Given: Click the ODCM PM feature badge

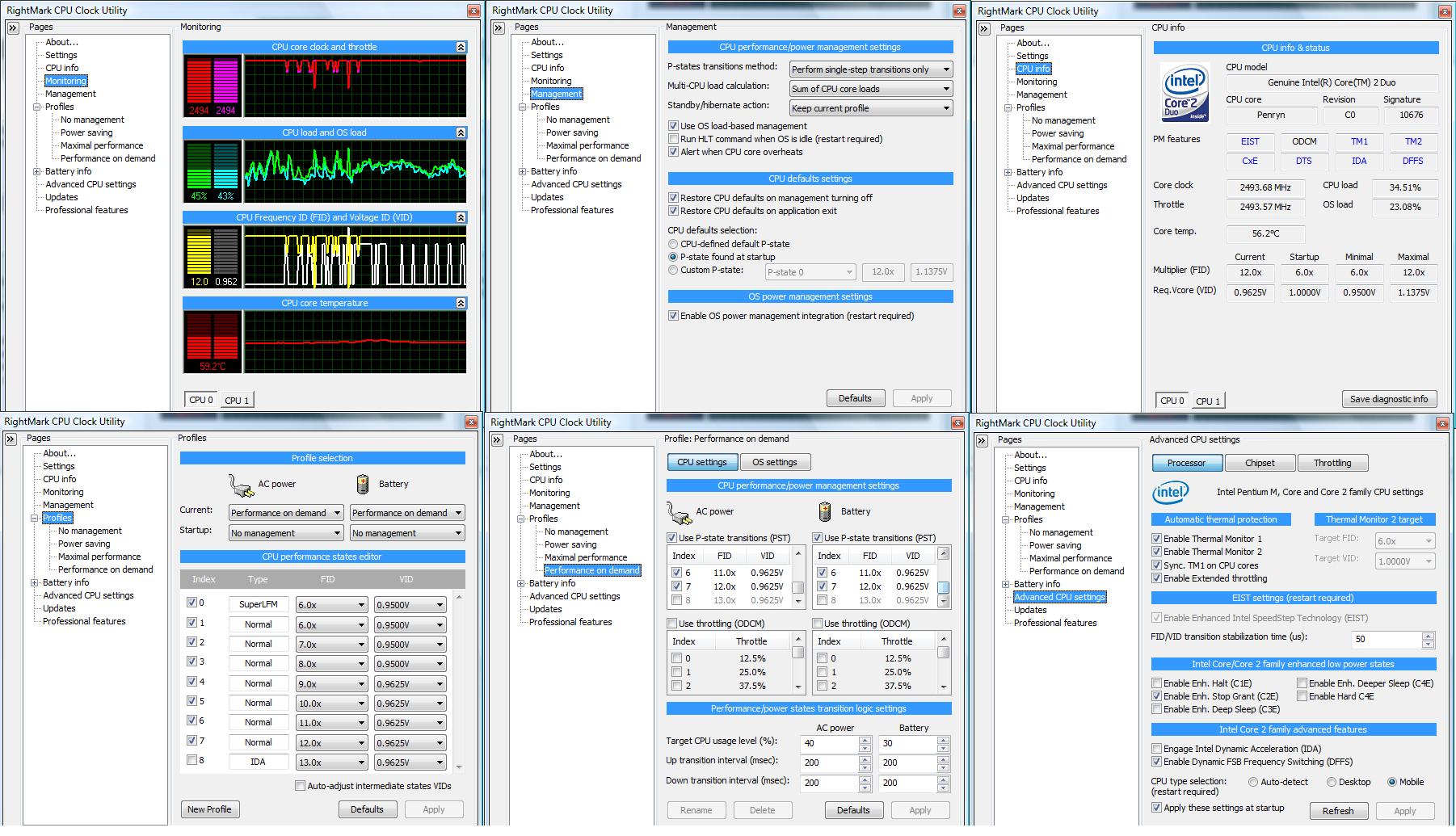Looking at the screenshot, I should [1304, 141].
